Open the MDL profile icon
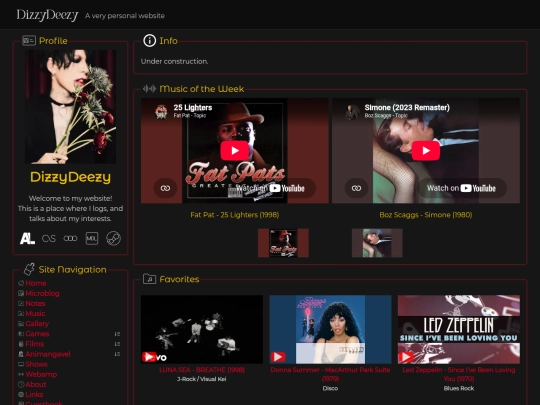 point(92,238)
